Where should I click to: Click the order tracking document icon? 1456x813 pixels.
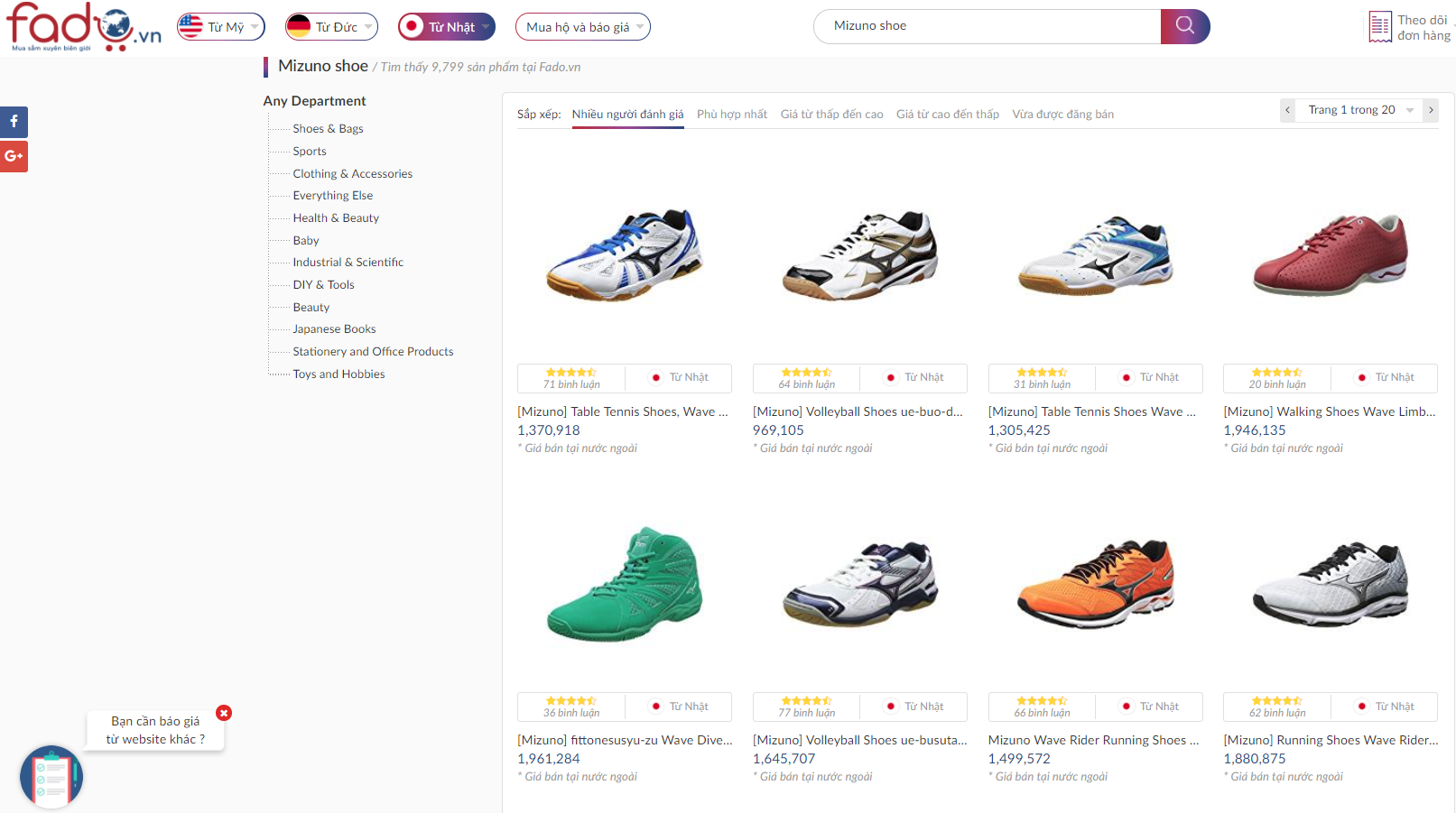click(1380, 27)
